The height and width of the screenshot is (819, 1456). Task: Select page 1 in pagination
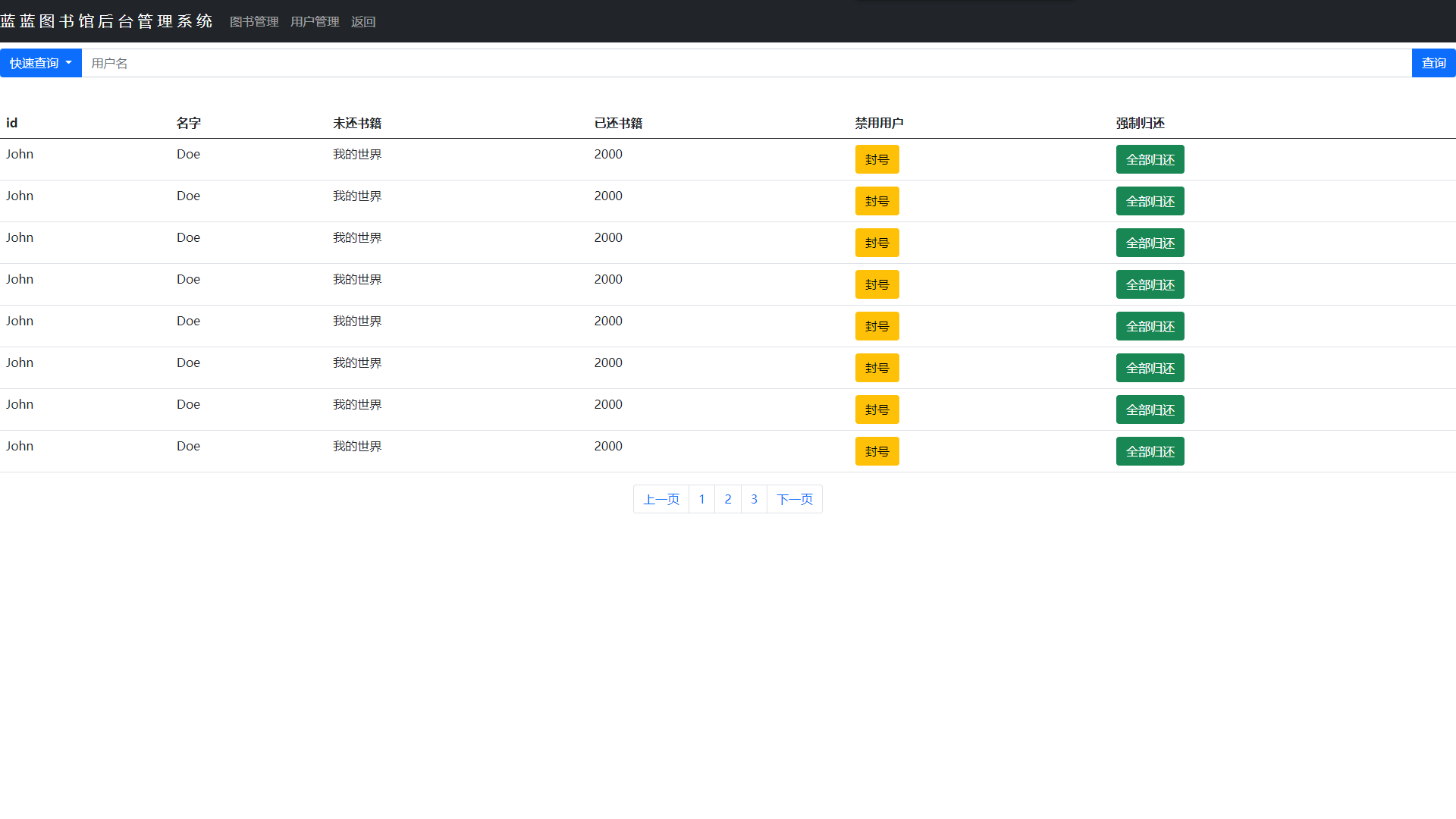701,499
